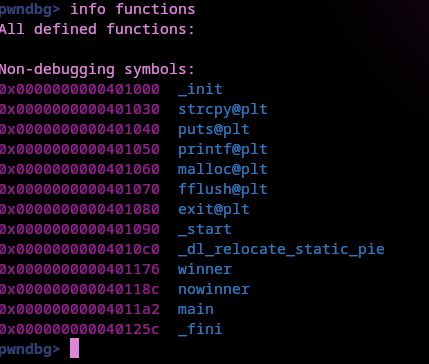Click the main function name
Image resolution: width=429 pixels, height=364 pixels.
click(196, 309)
